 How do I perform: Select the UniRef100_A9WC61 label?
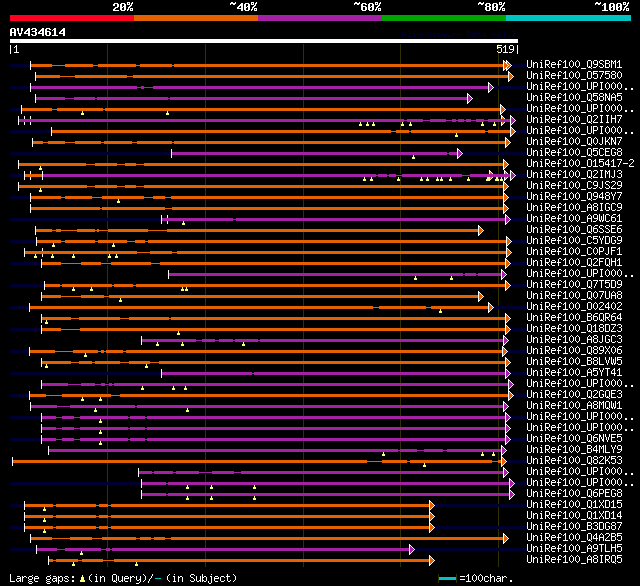click(574, 219)
